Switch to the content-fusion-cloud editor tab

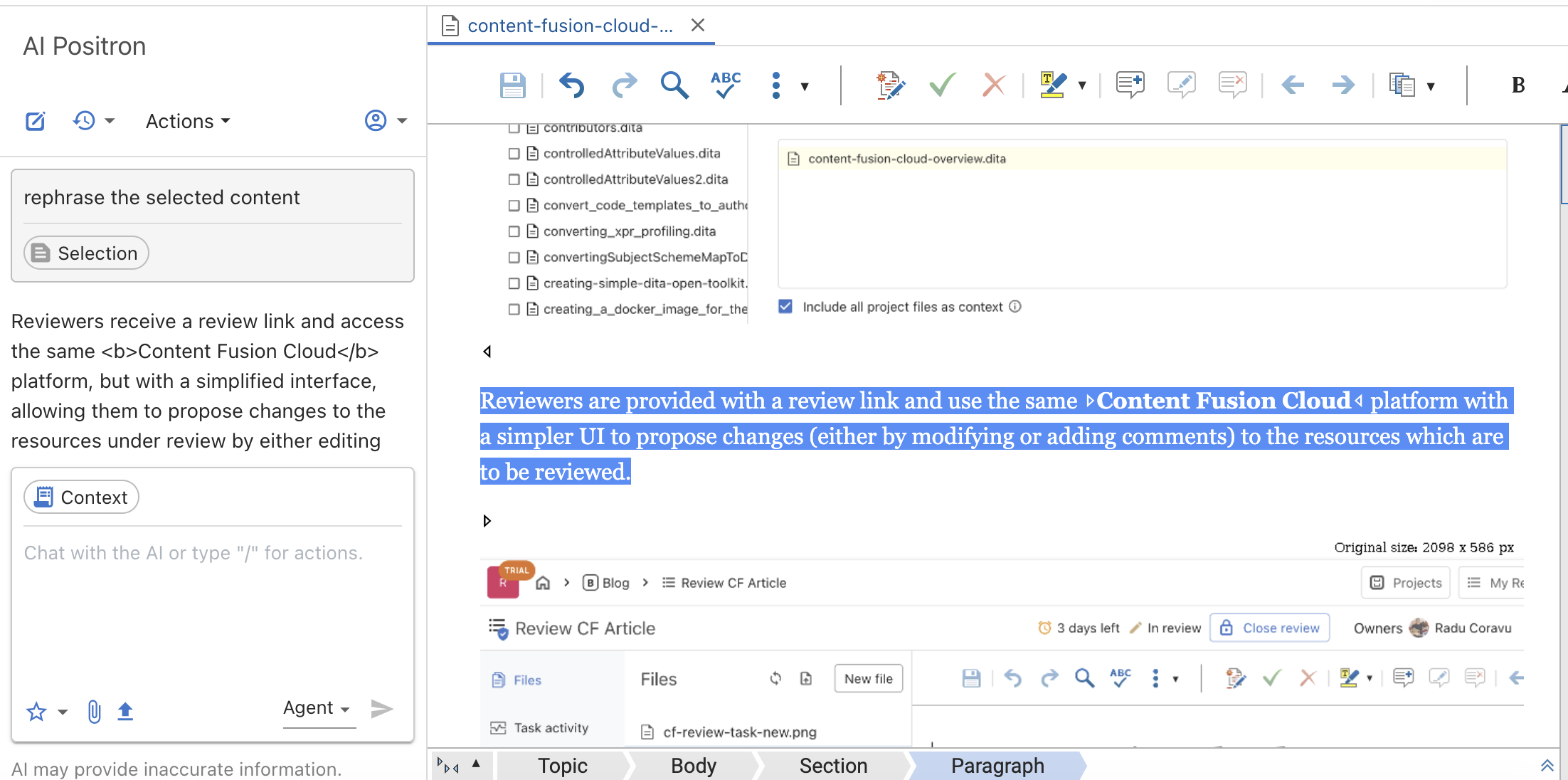[569, 26]
